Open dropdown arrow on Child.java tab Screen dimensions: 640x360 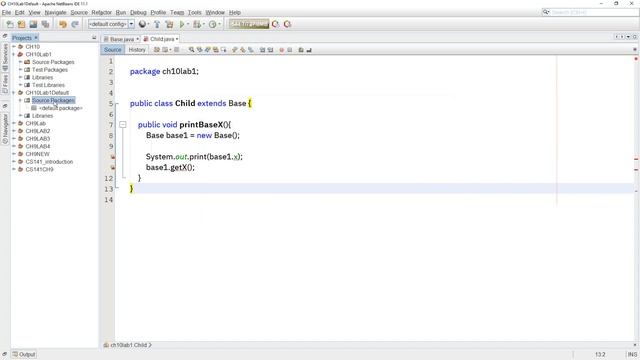[x=177, y=39]
